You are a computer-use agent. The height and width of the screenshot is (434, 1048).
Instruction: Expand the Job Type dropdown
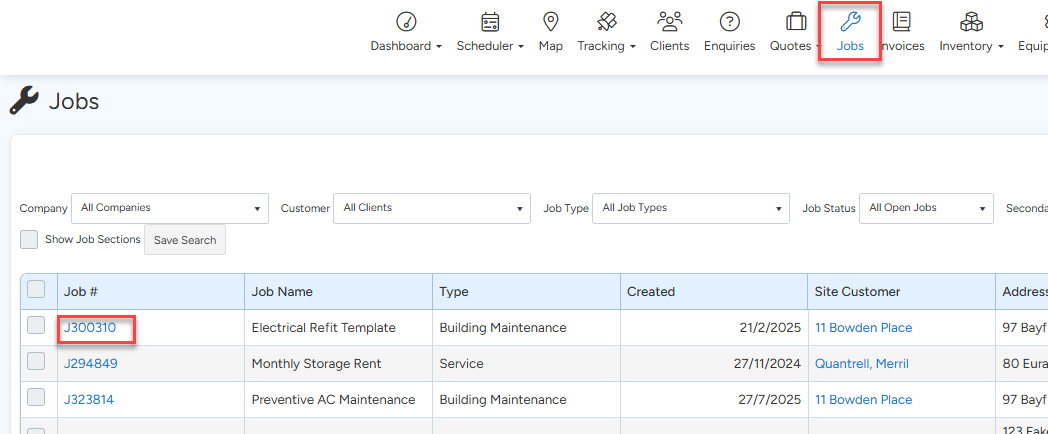(691, 208)
